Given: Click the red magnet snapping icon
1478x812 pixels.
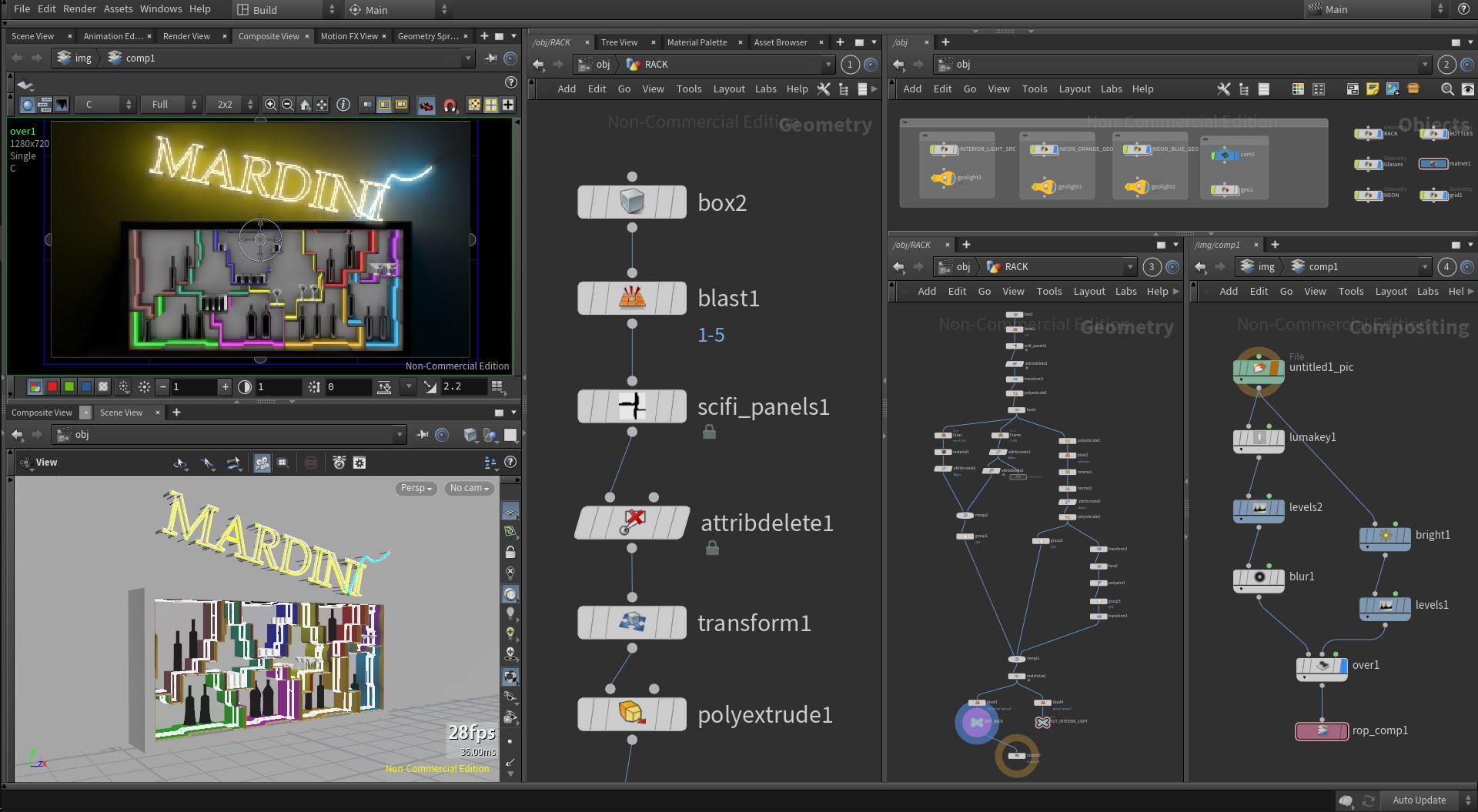Looking at the screenshot, I should tap(450, 105).
